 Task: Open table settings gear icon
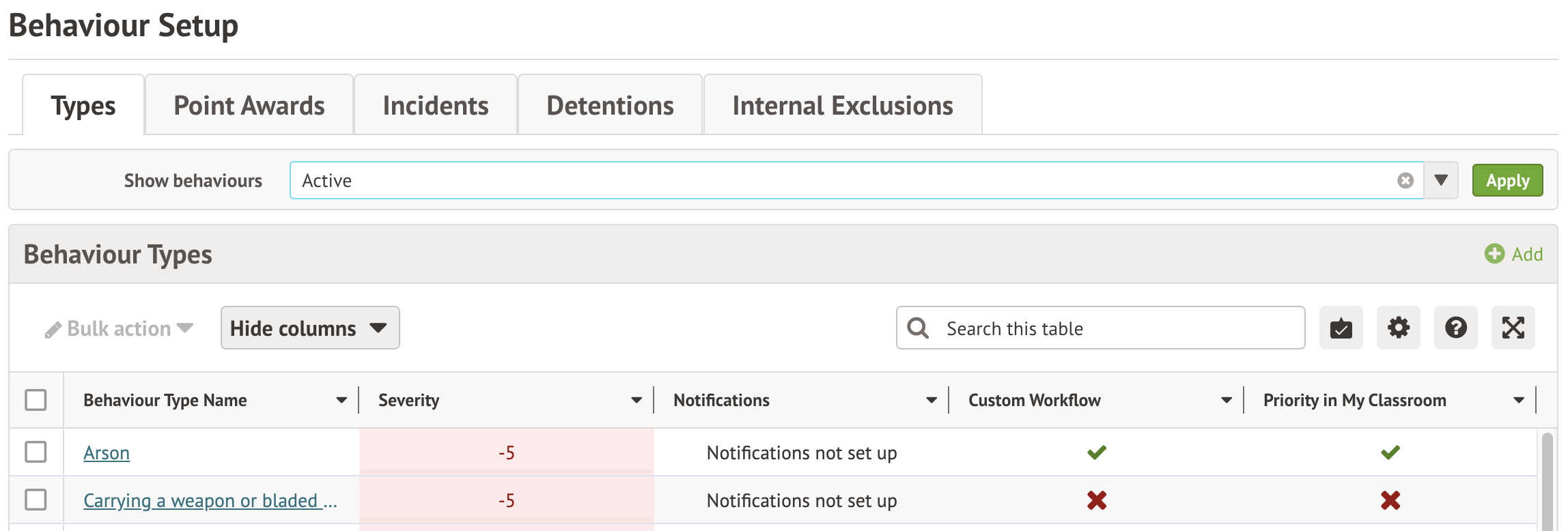1398,328
